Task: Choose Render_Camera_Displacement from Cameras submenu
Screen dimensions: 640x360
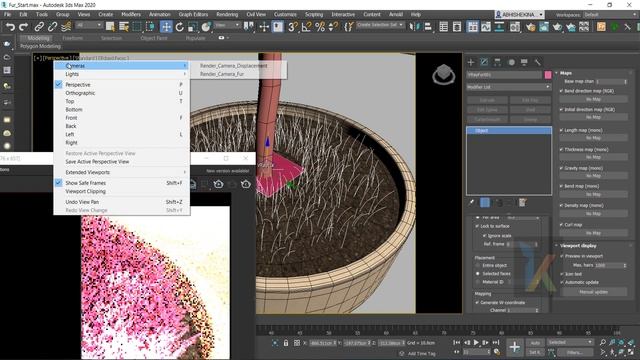Action: 233,66
